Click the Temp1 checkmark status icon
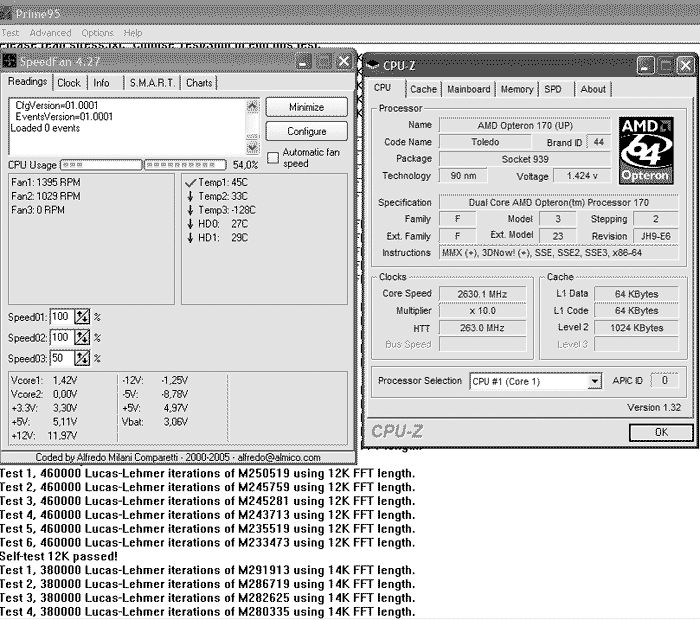 191,182
